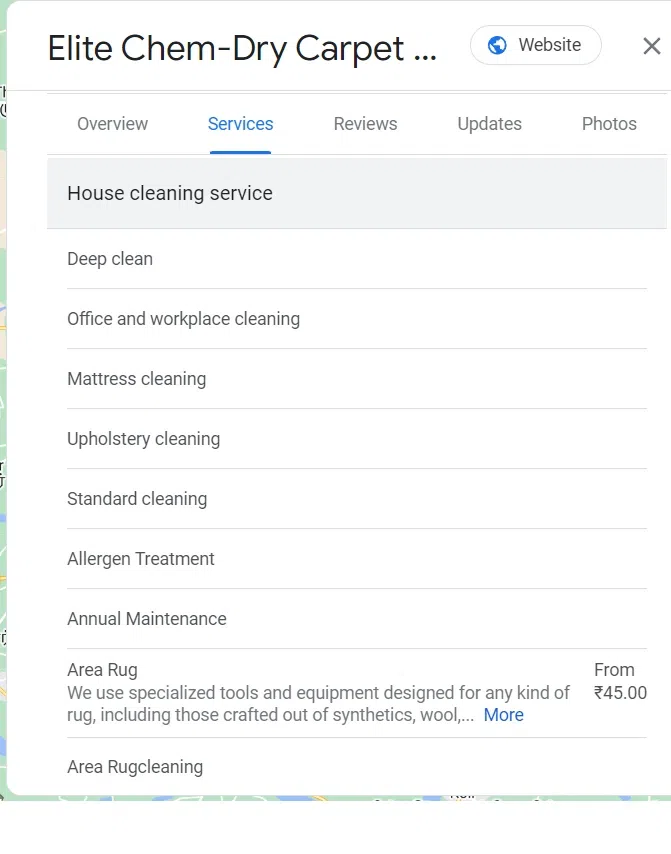Viewport: 671px width, 854px height.
Task: Select Mattress cleaning service entry
Action: point(136,379)
